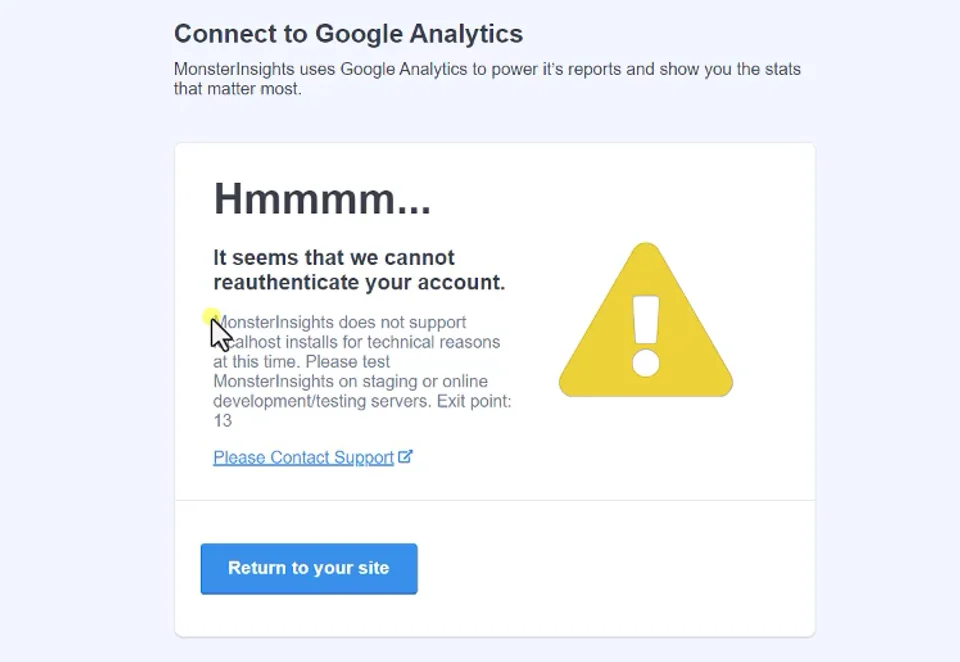Click the divider line above the blue button
Viewport: 960px width, 662px height.
pos(495,500)
